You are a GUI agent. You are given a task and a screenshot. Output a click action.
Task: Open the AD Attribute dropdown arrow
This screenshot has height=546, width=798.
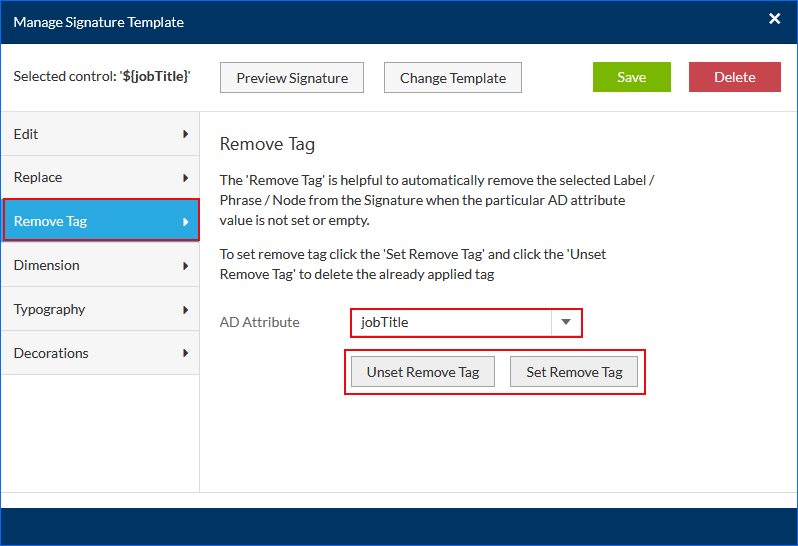click(566, 322)
